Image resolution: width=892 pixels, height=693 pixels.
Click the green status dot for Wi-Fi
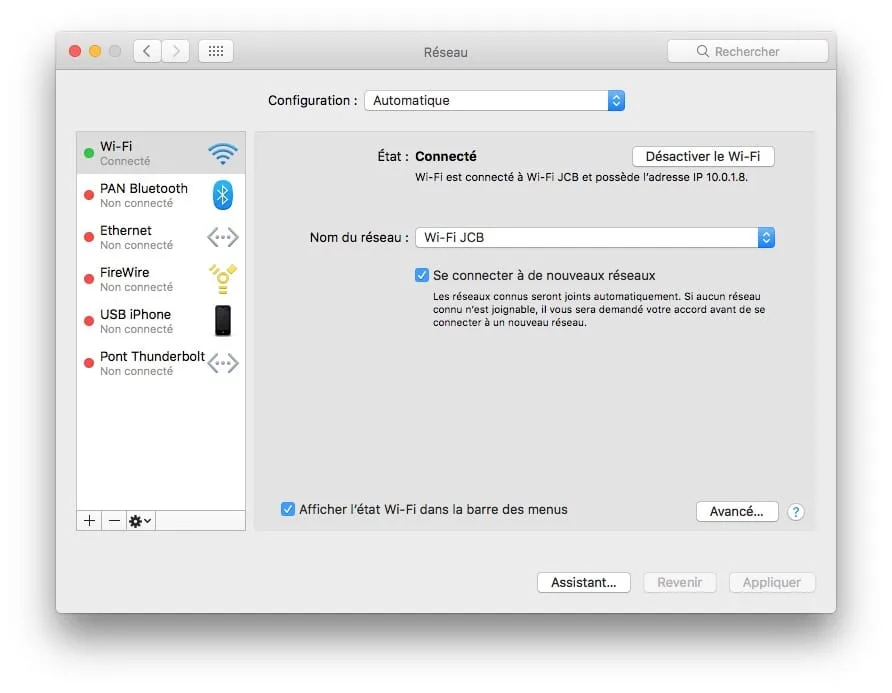click(x=89, y=153)
